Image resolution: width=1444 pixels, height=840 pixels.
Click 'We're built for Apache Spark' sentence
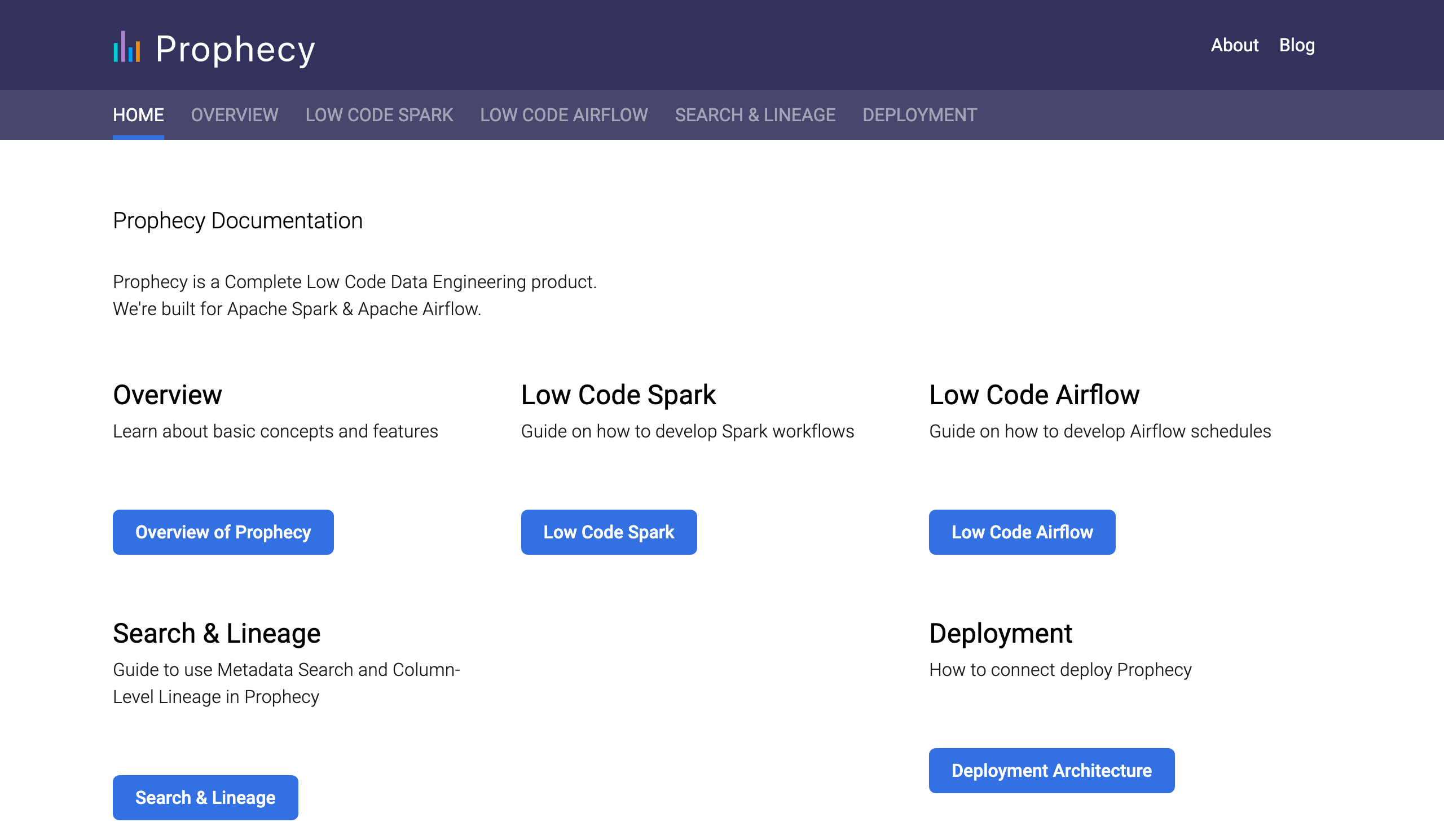[x=297, y=309]
